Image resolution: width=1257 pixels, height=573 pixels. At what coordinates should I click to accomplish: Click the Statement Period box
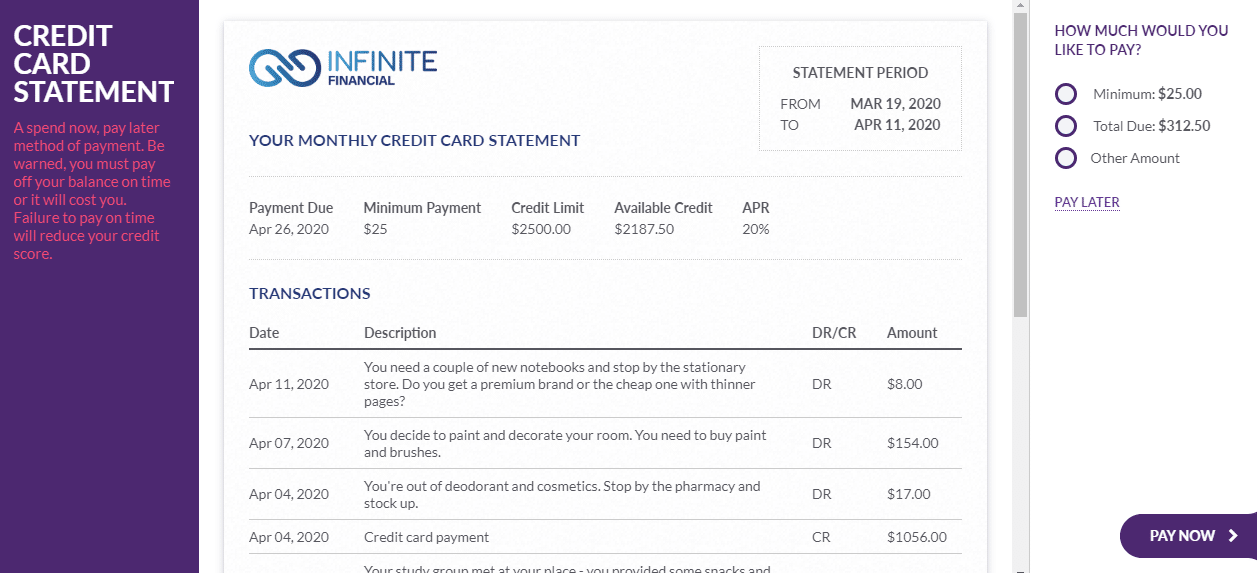860,99
